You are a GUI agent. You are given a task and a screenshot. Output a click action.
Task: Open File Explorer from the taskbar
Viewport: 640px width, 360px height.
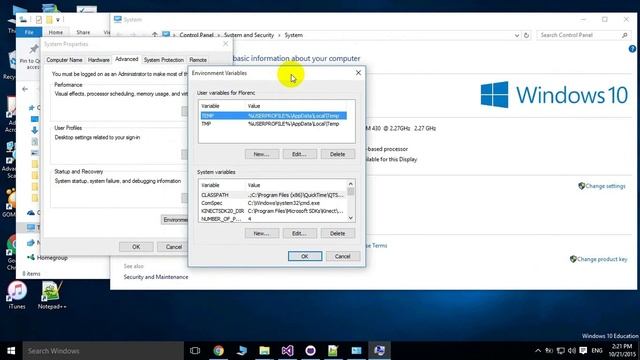pos(264,351)
